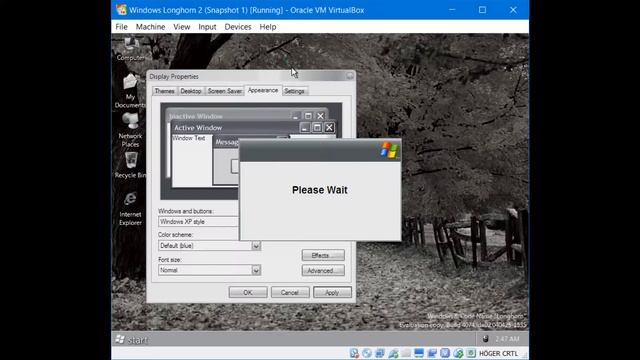This screenshot has width=640, height=360.
Task: Select the Recycle Bin desktop icon
Action: (x=131, y=165)
